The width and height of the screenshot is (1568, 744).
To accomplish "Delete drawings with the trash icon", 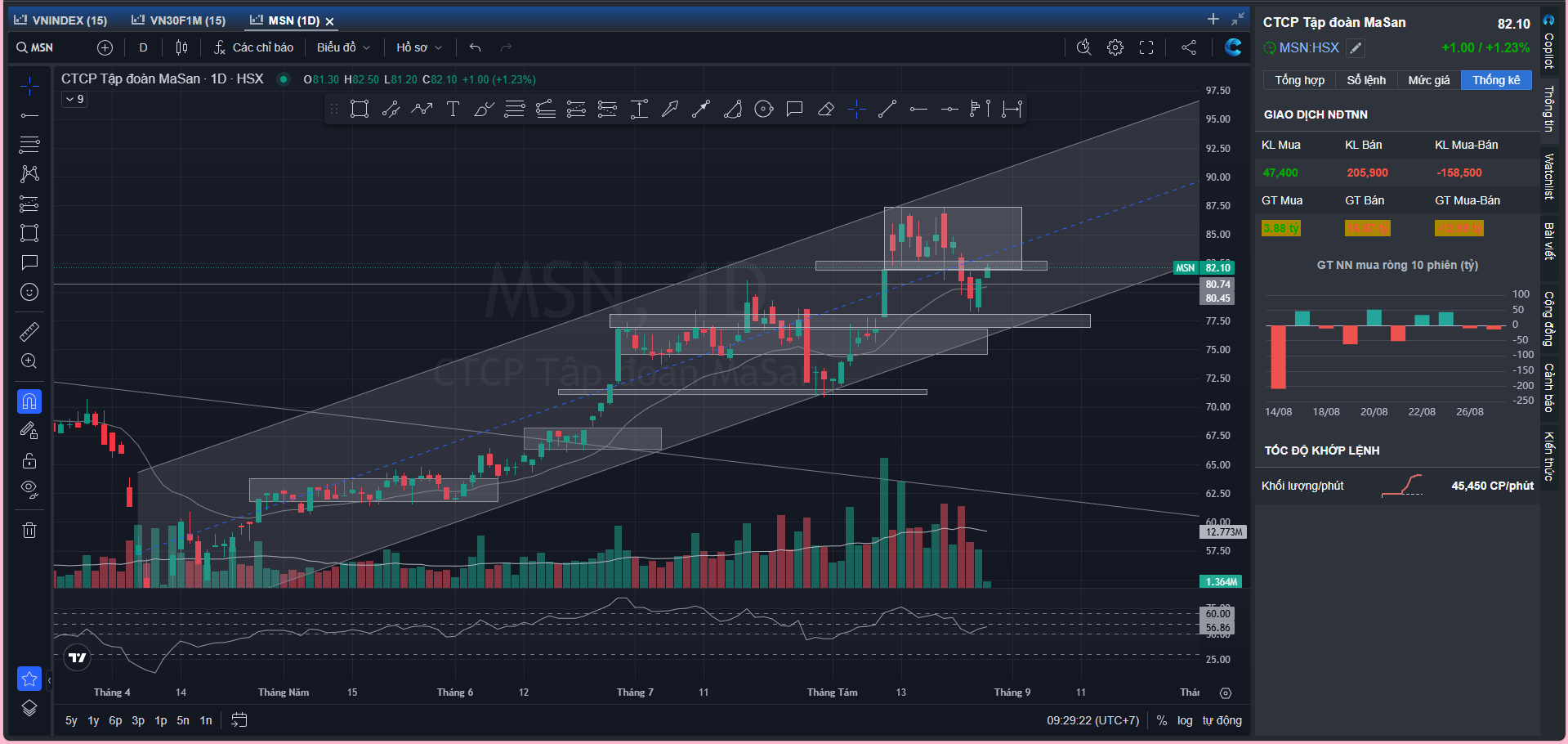I will (x=29, y=530).
